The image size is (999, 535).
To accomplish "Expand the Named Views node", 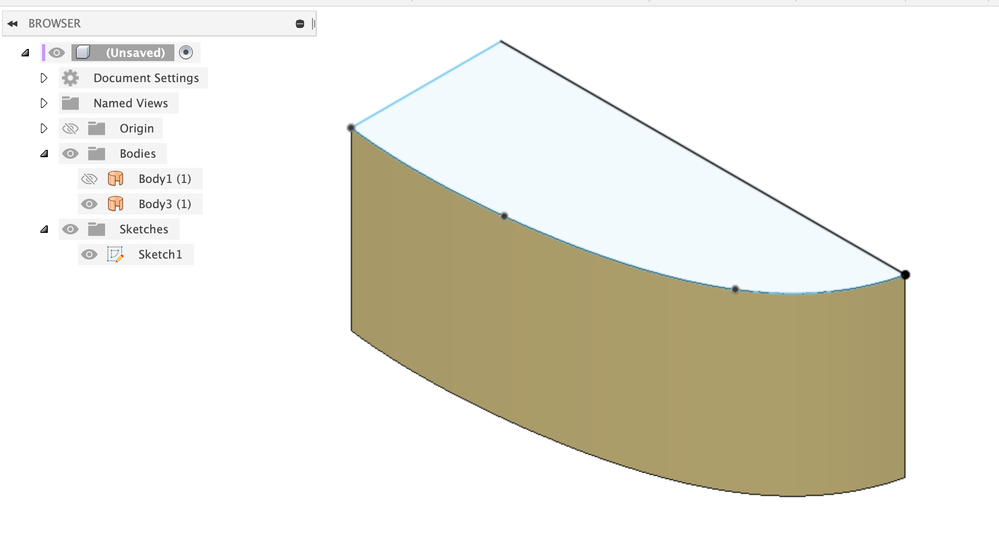I will (43, 103).
